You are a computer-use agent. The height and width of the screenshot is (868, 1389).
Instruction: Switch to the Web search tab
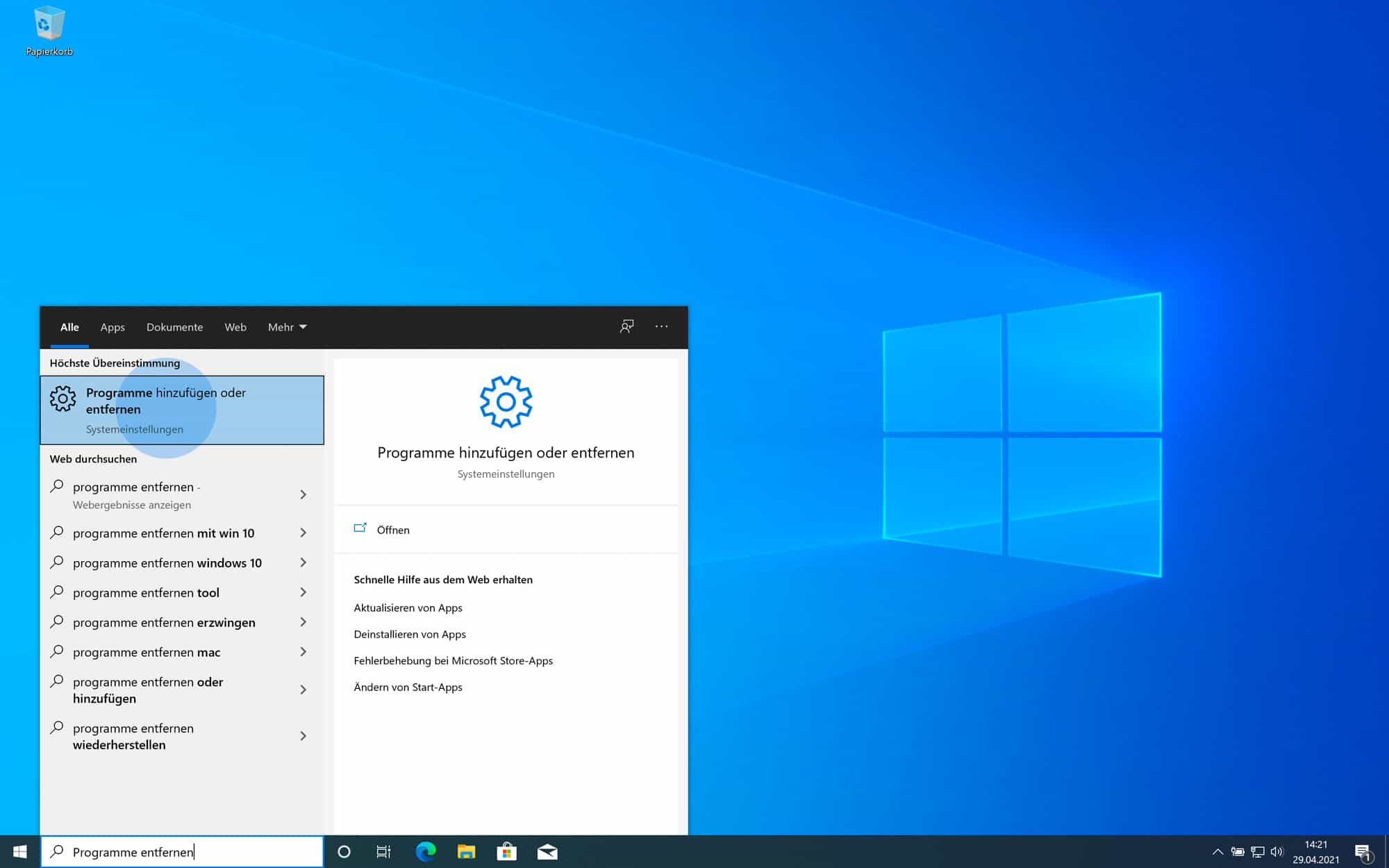235,327
